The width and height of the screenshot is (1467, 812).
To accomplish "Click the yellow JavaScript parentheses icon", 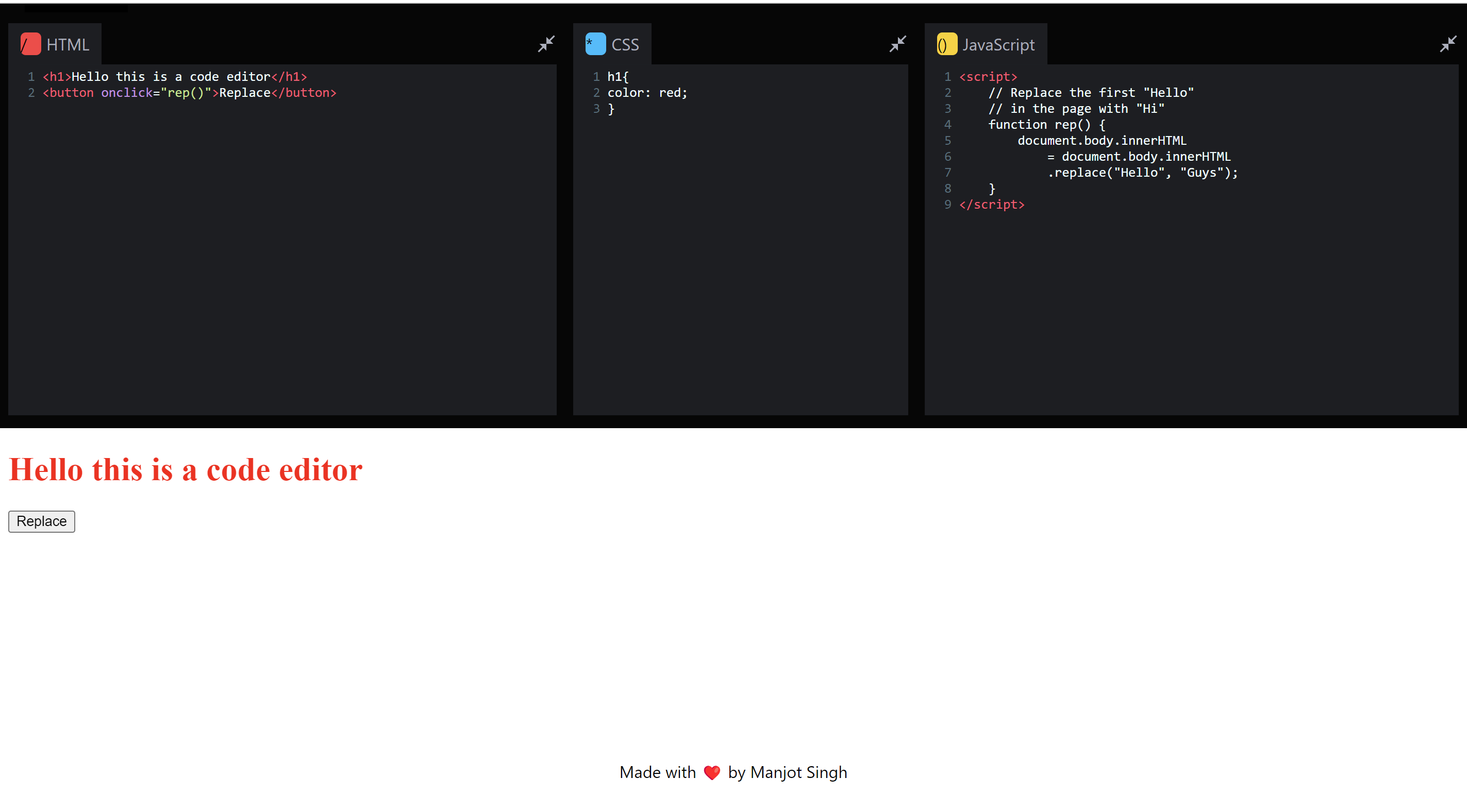I will click(x=946, y=44).
